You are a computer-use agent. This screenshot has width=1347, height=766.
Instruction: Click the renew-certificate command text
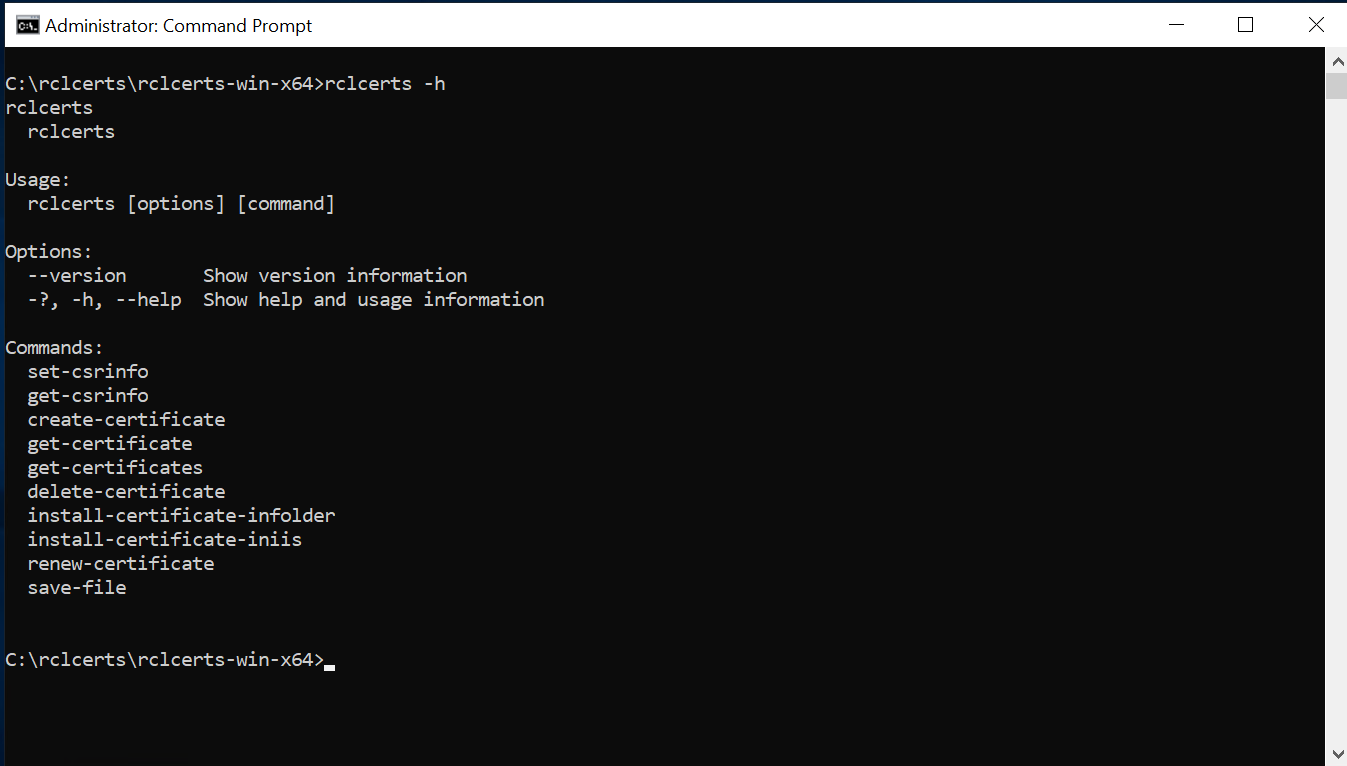pyautogui.click(x=121, y=564)
